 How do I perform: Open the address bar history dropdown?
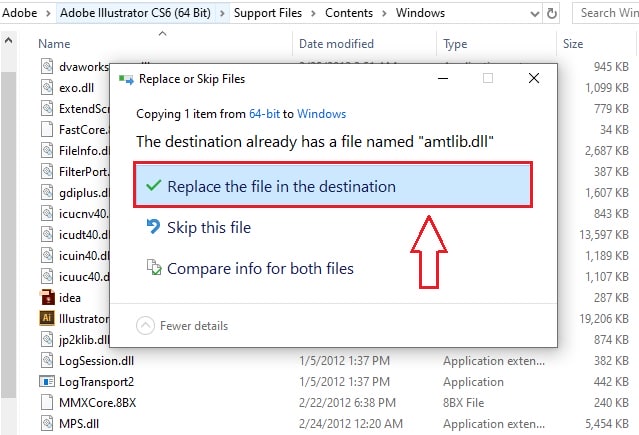click(x=535, y=14)
